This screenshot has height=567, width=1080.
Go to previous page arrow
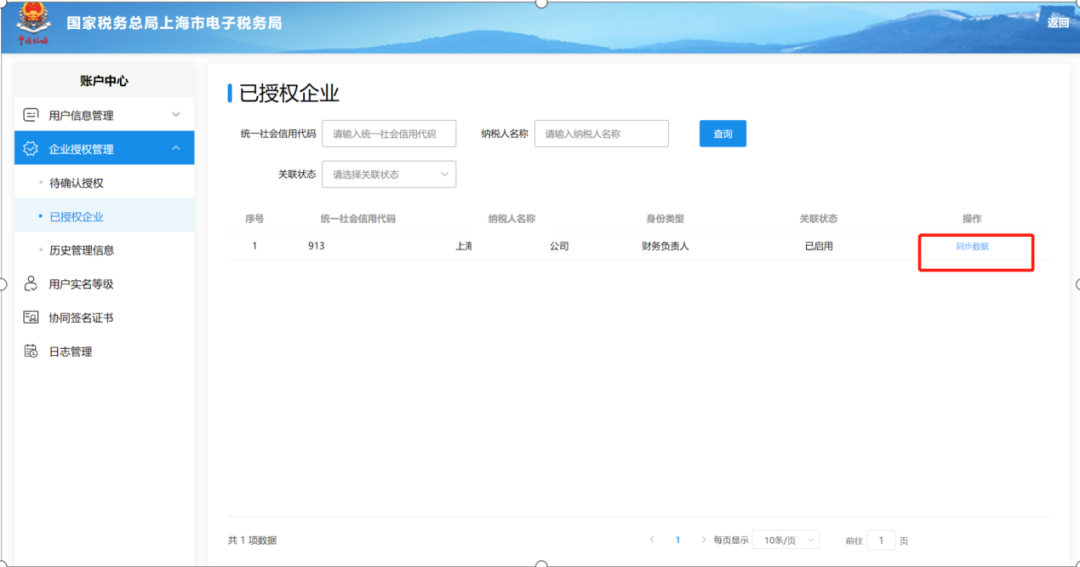[652, 539]
